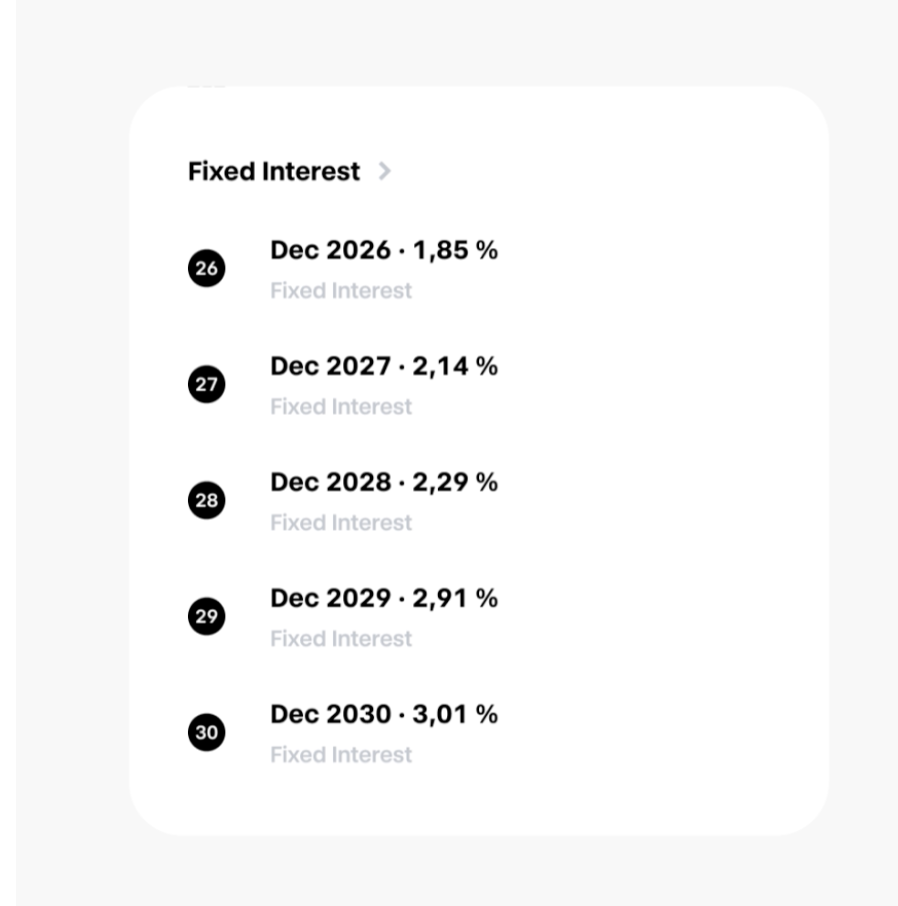Choose the Dec 2029 entry

tap(330, 598)
